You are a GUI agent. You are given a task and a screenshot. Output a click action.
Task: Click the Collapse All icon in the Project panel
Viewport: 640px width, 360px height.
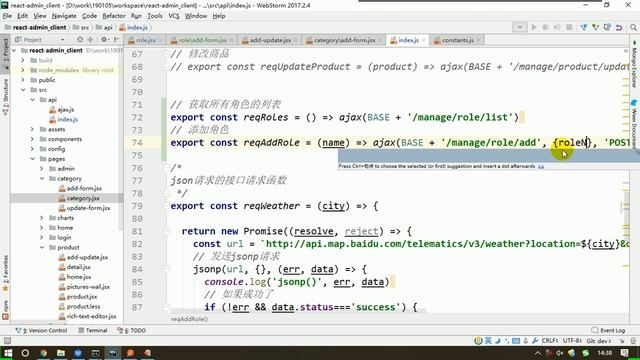90,40
